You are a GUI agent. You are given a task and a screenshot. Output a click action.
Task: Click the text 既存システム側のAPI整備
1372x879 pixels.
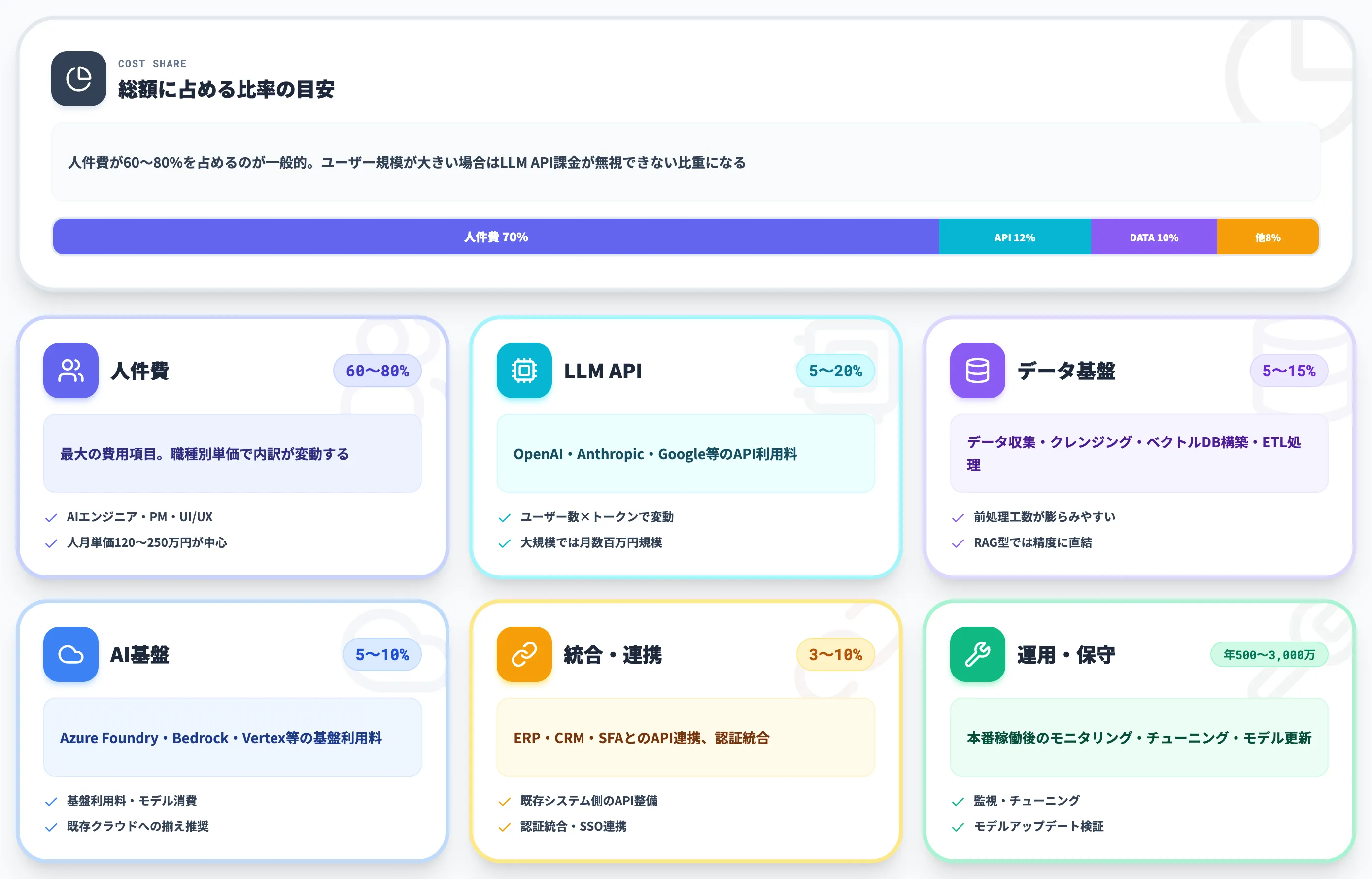click(x=589, y=801)
